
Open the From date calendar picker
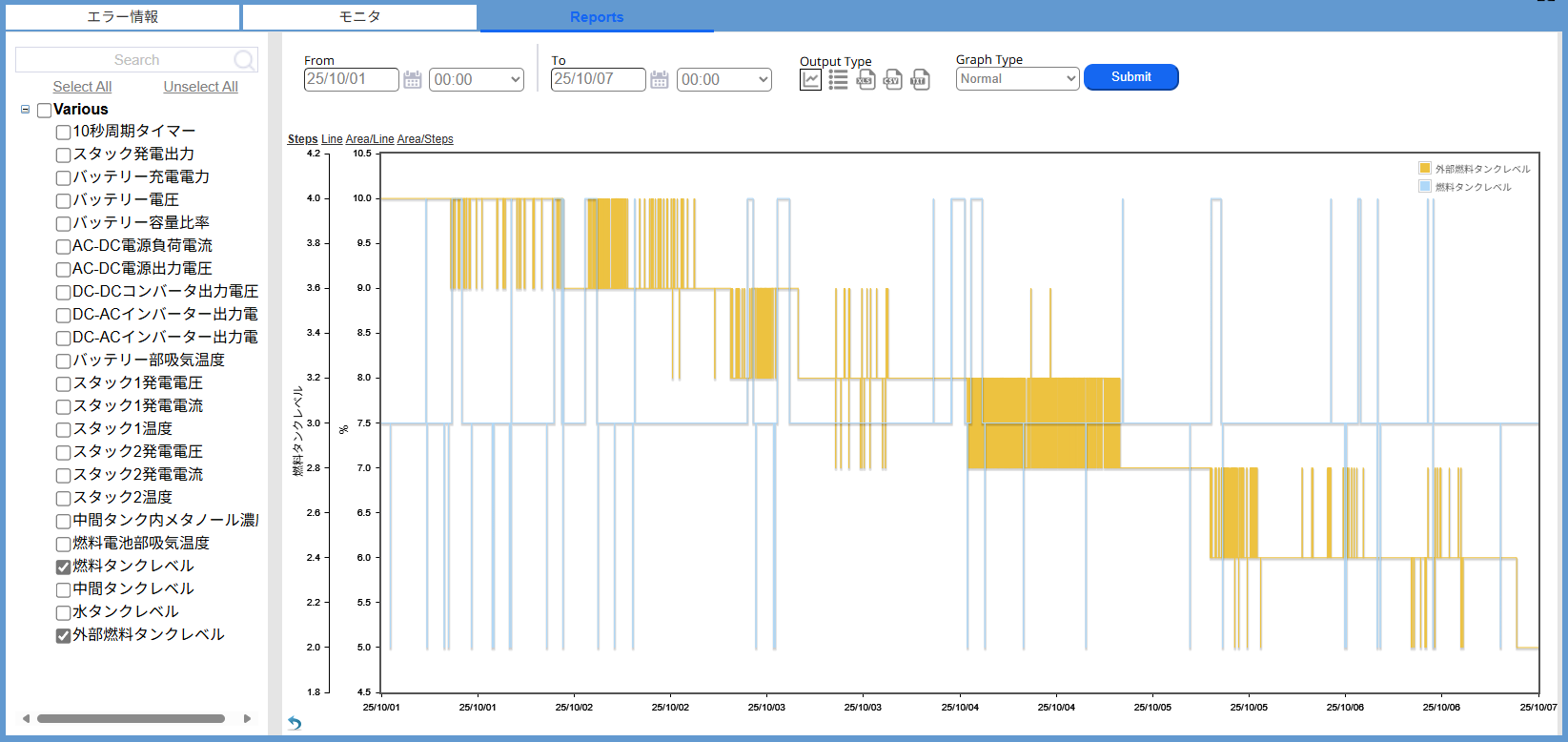pos(412,80)
